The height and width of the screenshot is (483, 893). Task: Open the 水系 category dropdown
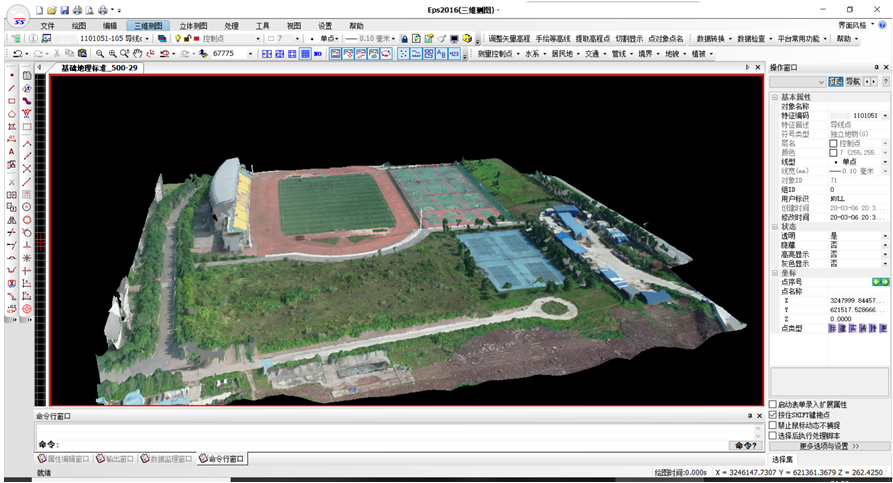535,54
